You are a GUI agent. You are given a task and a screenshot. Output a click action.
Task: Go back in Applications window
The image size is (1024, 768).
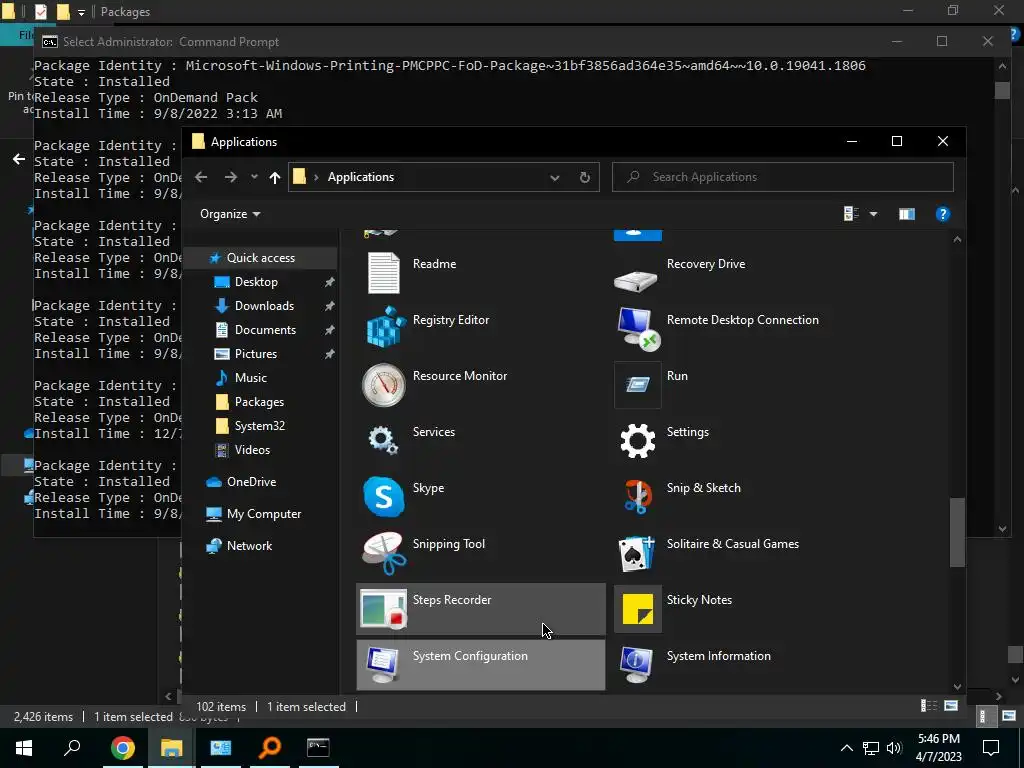click(x=201, y=177)
